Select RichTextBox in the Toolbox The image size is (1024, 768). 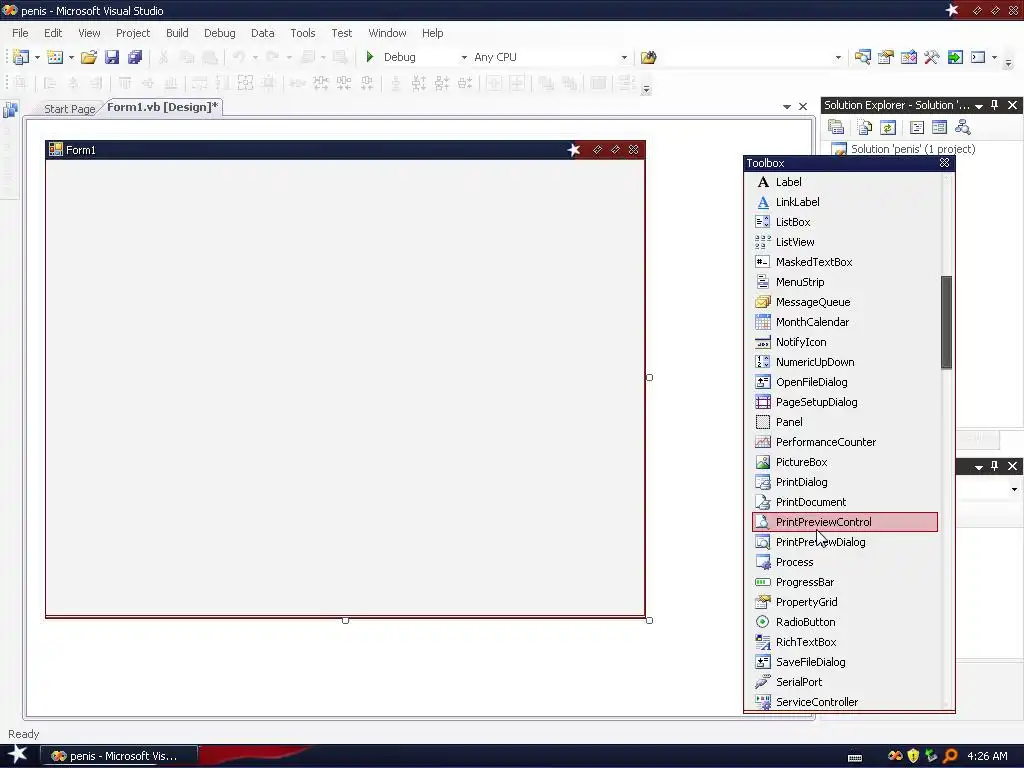845,642
